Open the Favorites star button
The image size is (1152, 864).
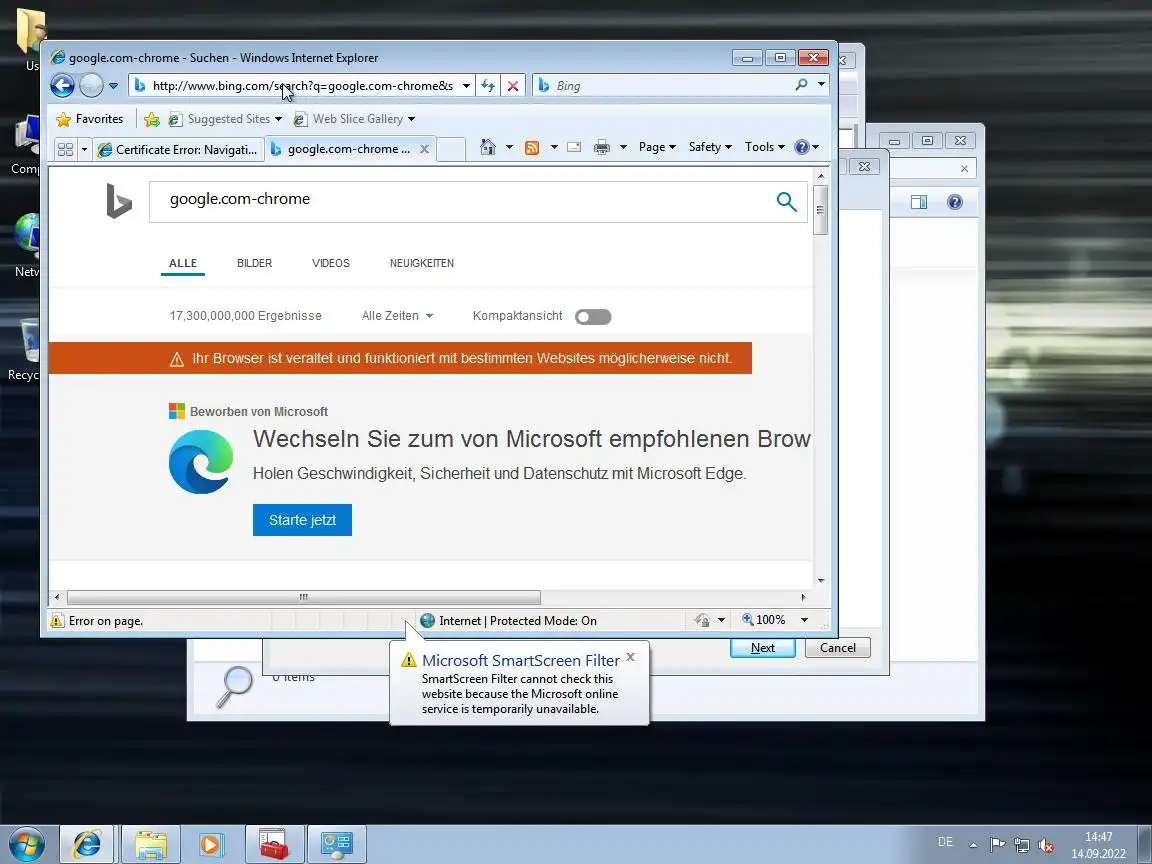(90, 119)
